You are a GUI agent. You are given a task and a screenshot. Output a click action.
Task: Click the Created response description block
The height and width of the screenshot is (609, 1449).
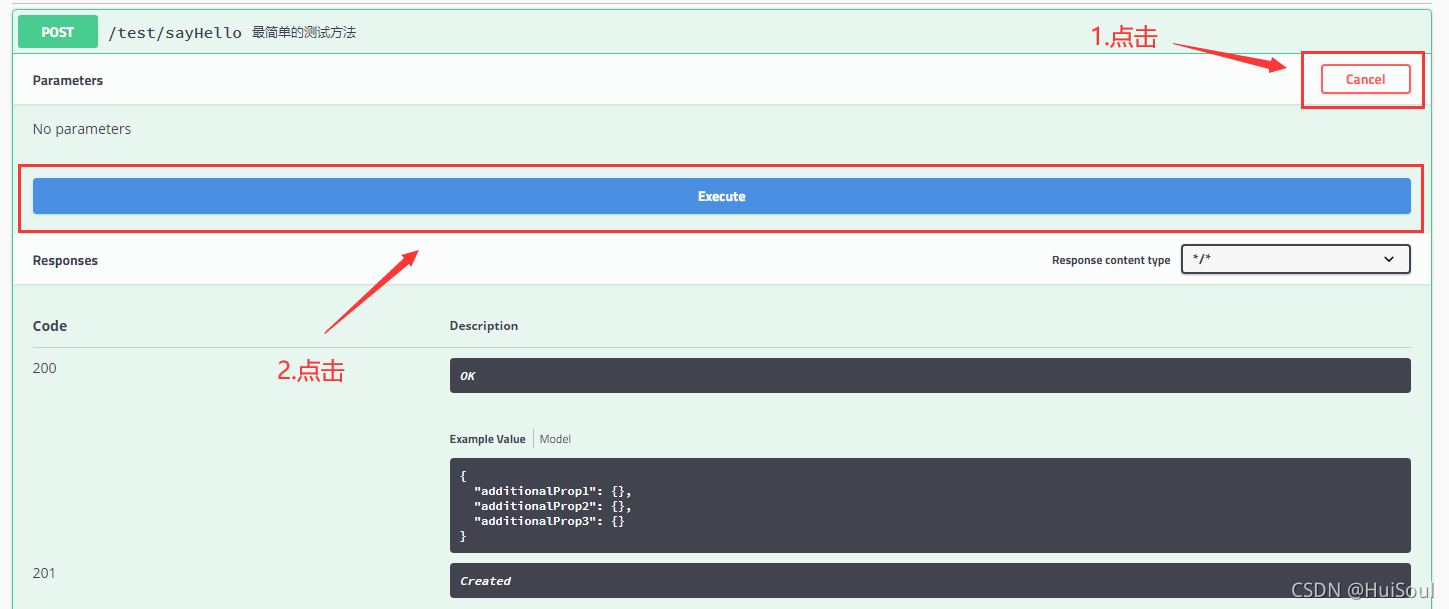point(929,581)
